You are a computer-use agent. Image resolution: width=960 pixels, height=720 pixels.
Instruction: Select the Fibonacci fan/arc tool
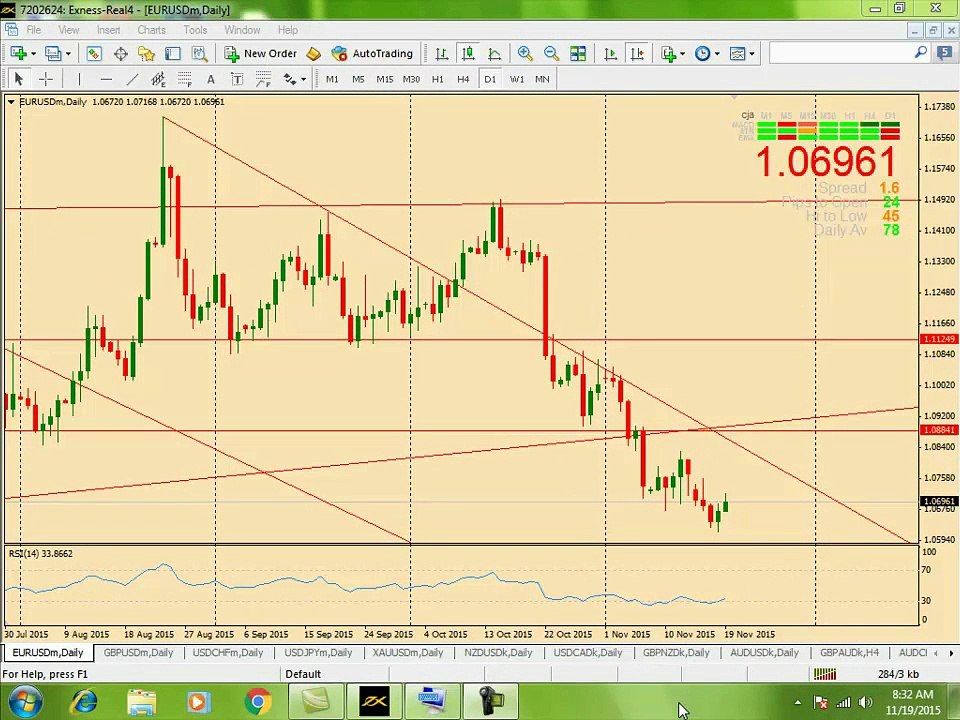[263, 79]
